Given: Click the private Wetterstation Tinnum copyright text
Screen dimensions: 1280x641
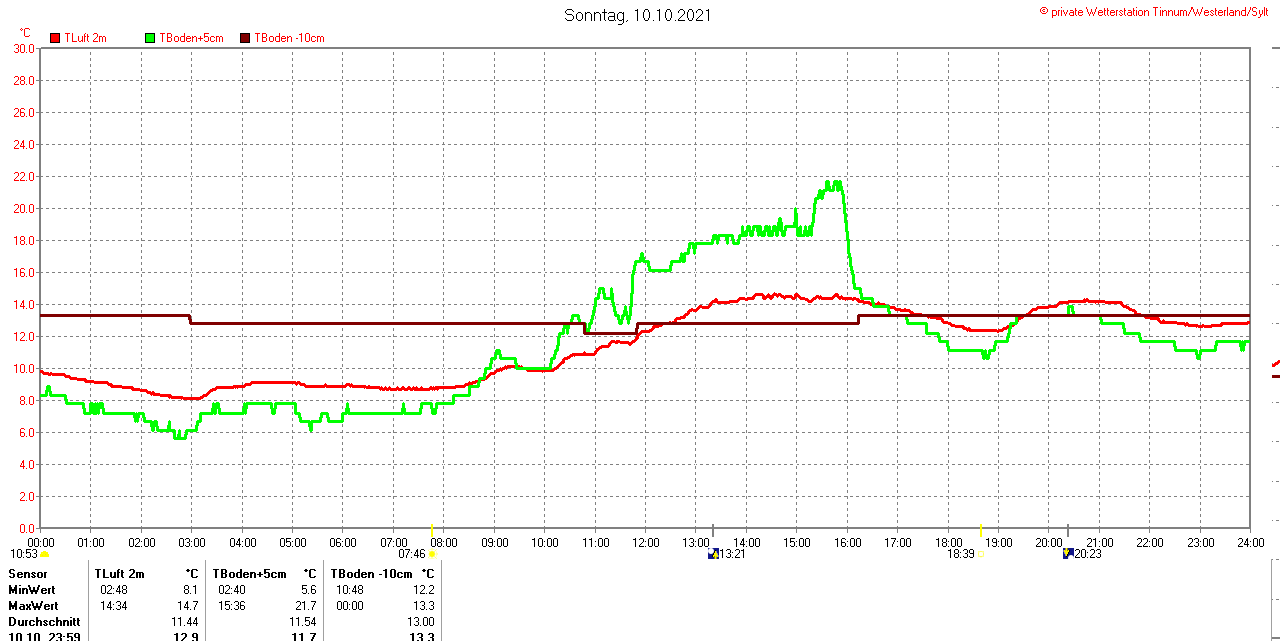Looking at the screenshot, I should 1158,11.
